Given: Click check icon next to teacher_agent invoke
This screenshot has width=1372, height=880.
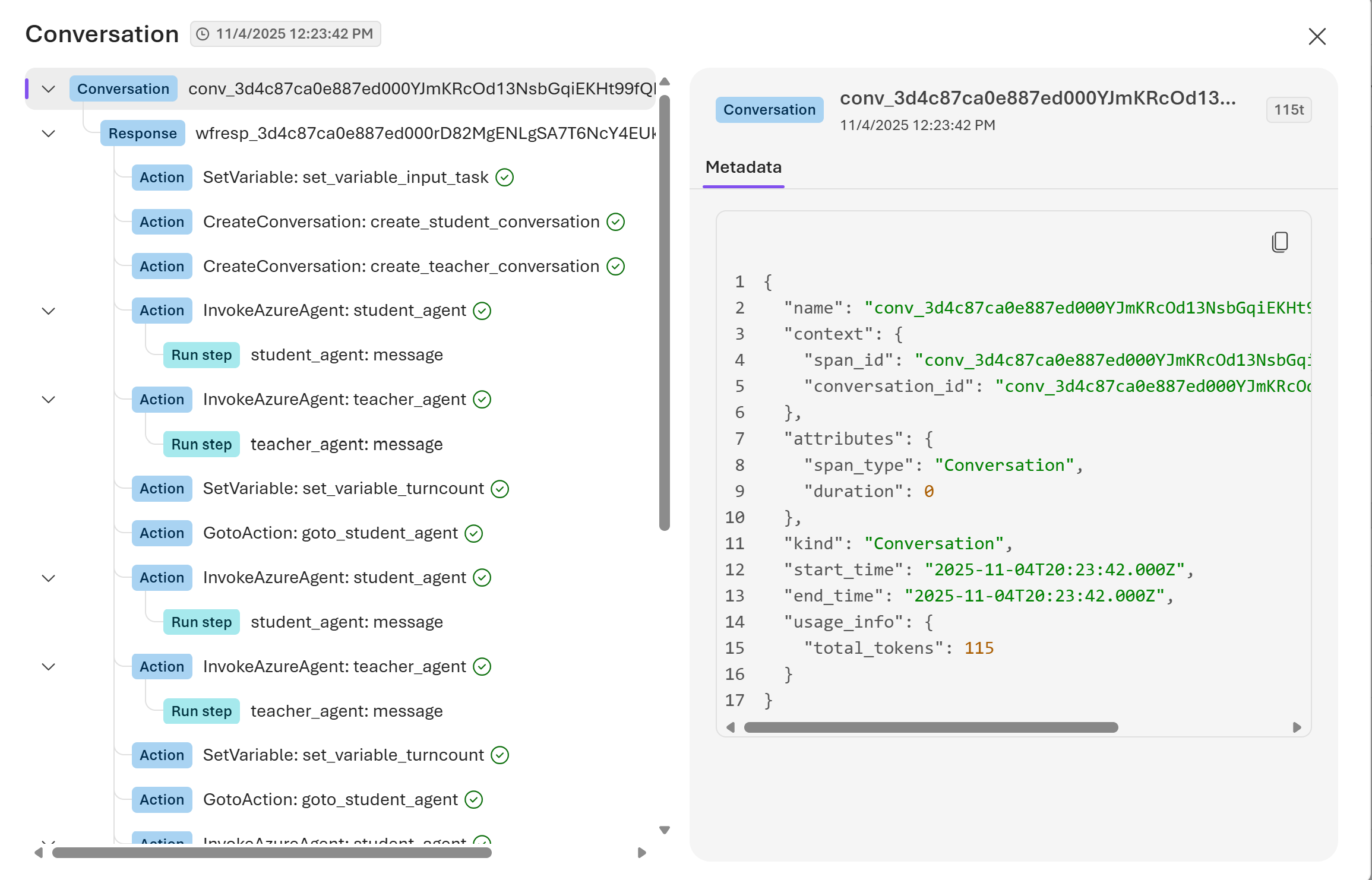Looking at the screenshot, I should [481, 399].
